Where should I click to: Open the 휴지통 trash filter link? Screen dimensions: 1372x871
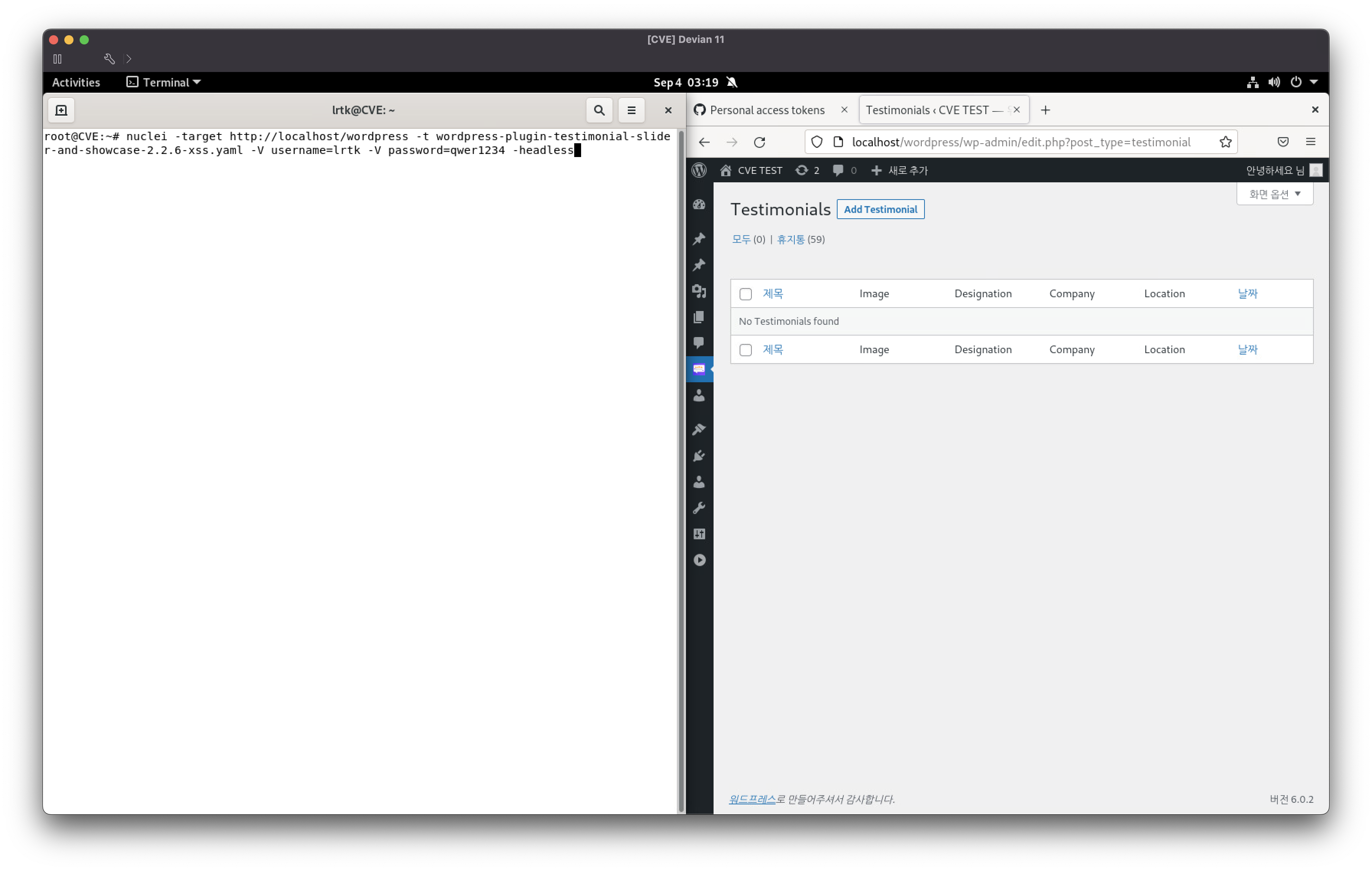click(x=790, y=239)
